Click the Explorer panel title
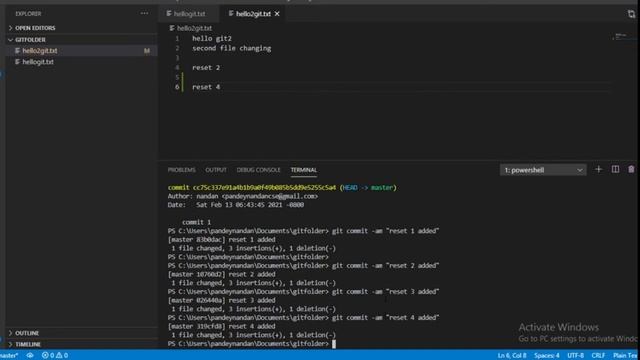 coord(28,13)
